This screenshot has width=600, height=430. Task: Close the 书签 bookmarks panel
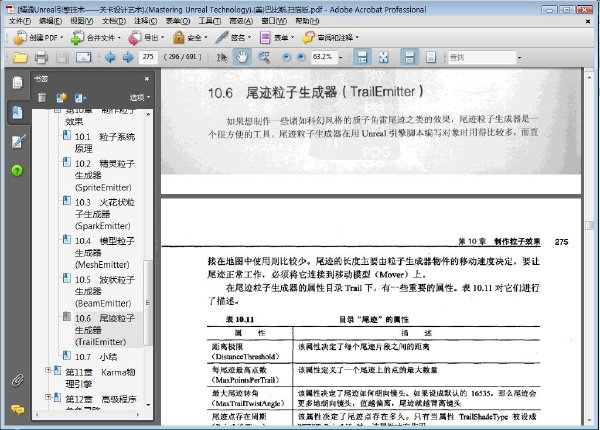click(147, 79)
